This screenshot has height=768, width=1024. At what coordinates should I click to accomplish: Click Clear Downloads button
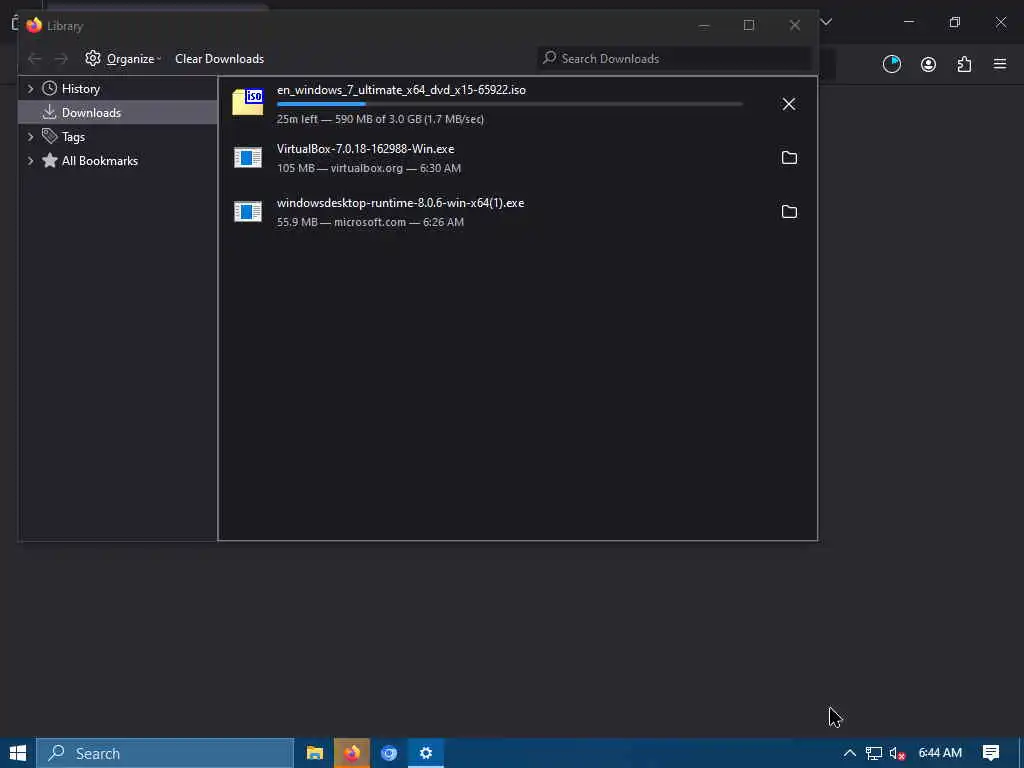pyautogui.click(x=219, y=59)
